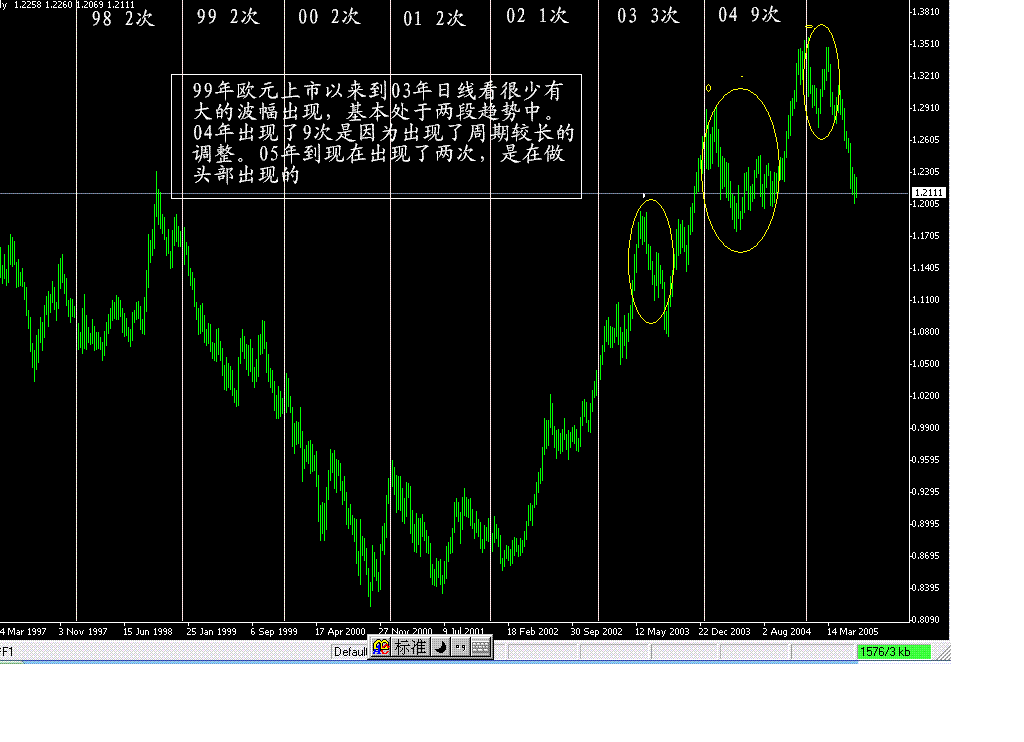Click the 6 Sep 1999 date label
1024x742 pixels.
tap(274, 632)
